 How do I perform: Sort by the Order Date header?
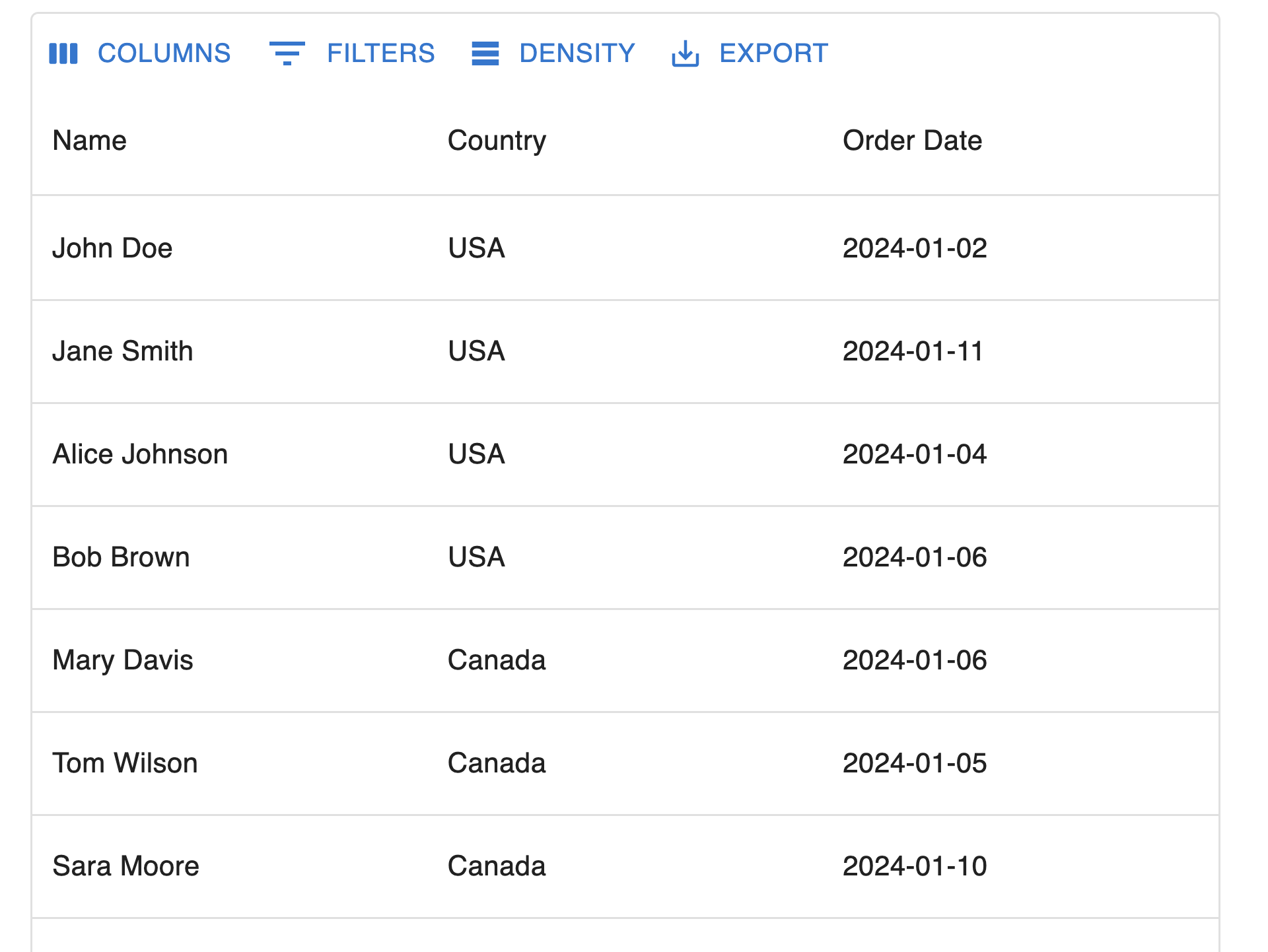point(912,141)
